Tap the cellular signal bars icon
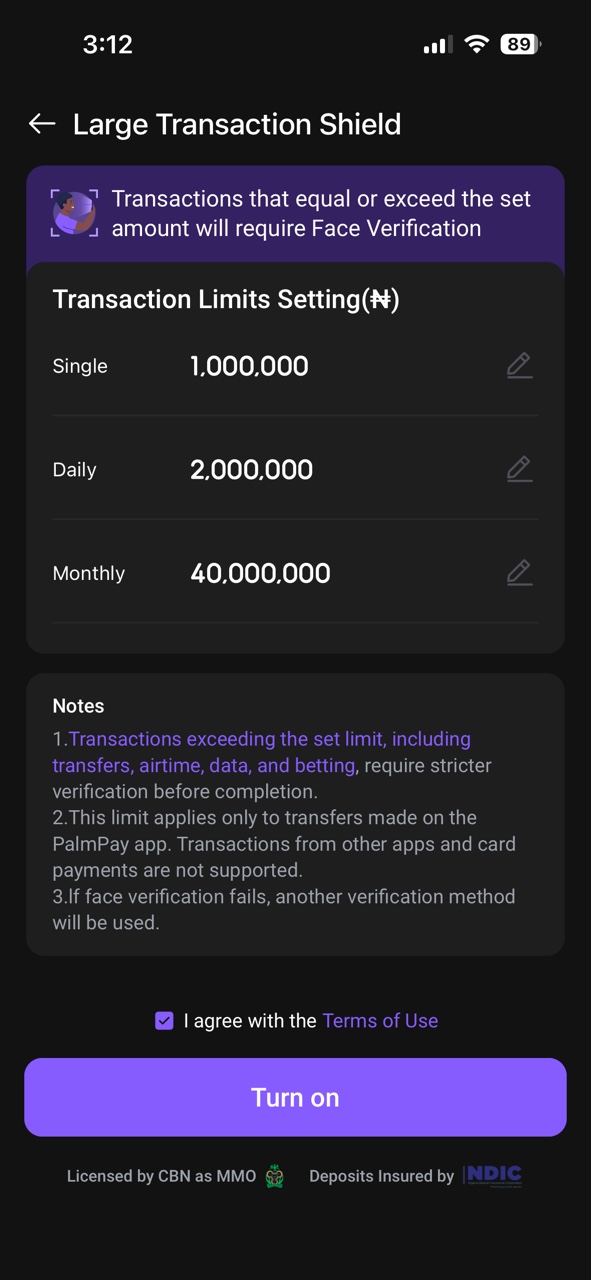The image size is (591, 1280). (438, 45)
